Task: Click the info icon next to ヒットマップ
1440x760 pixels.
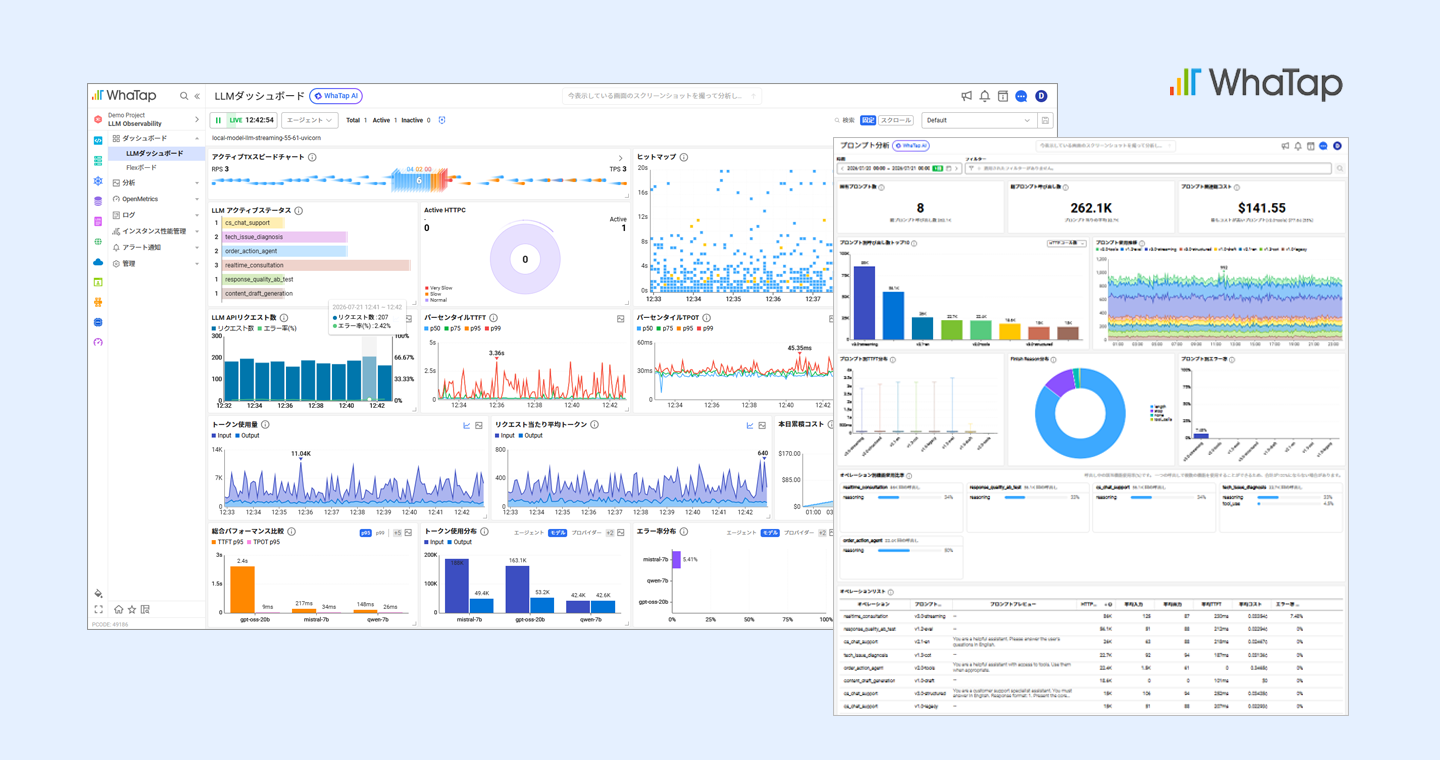Action: (x=685, y=157)
